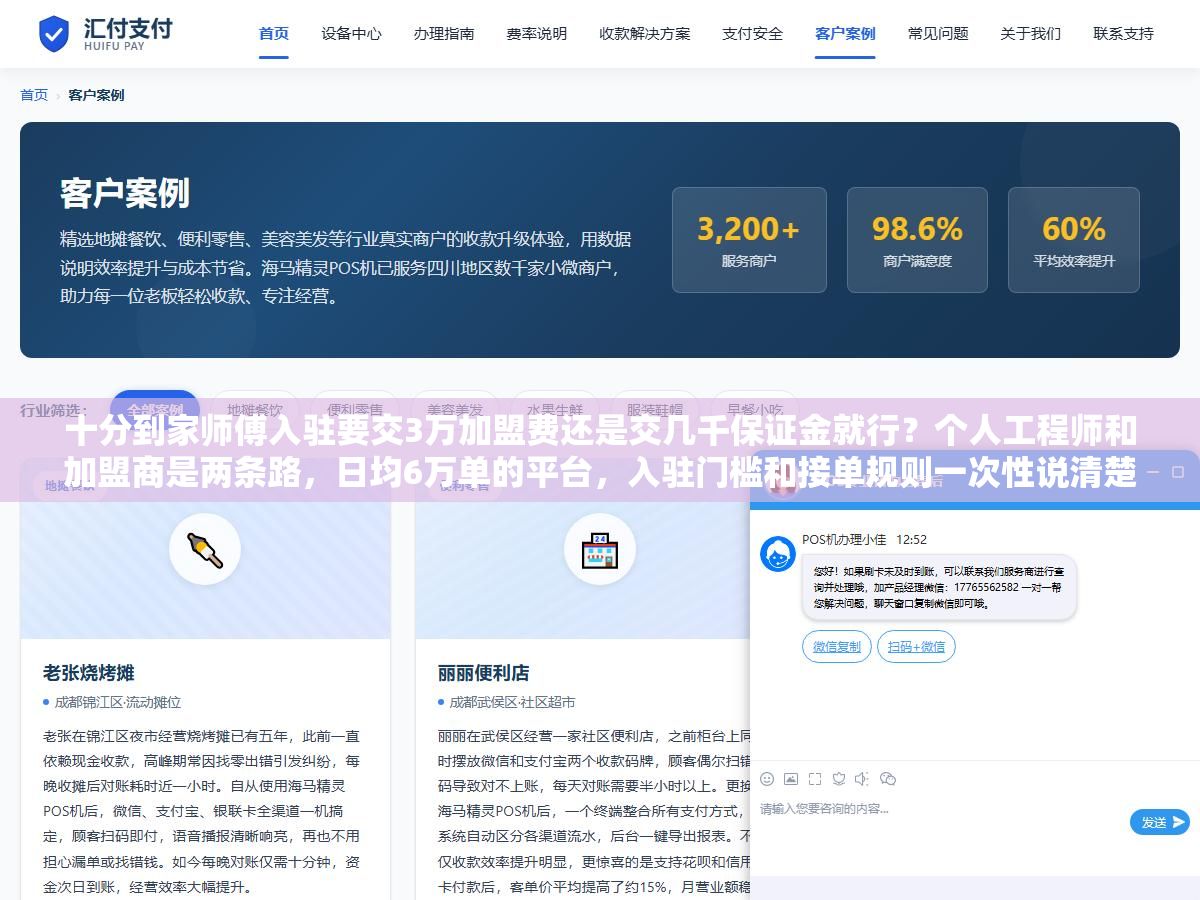Screen dimensions: 1200x900
Task: Go to 设备中心 in the top menu
Action: pyautogui.click(x=351, y=33)
